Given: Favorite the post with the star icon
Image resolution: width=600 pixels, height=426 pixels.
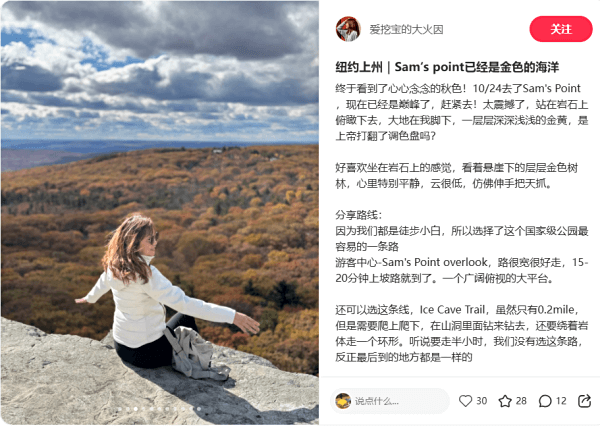Looking at the screenshot, I should click(x=505, y=401).
